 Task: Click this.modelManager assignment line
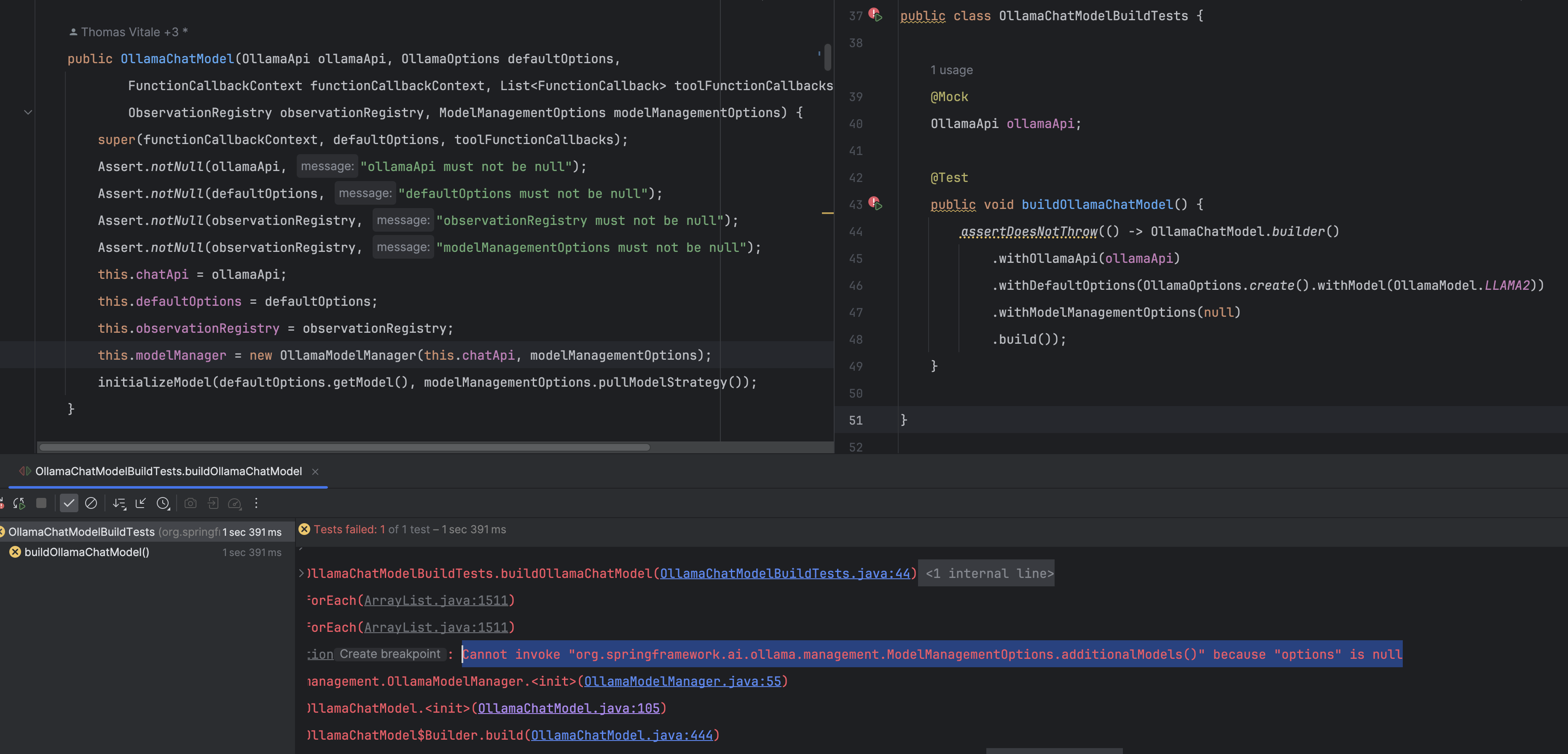point(404,355)
